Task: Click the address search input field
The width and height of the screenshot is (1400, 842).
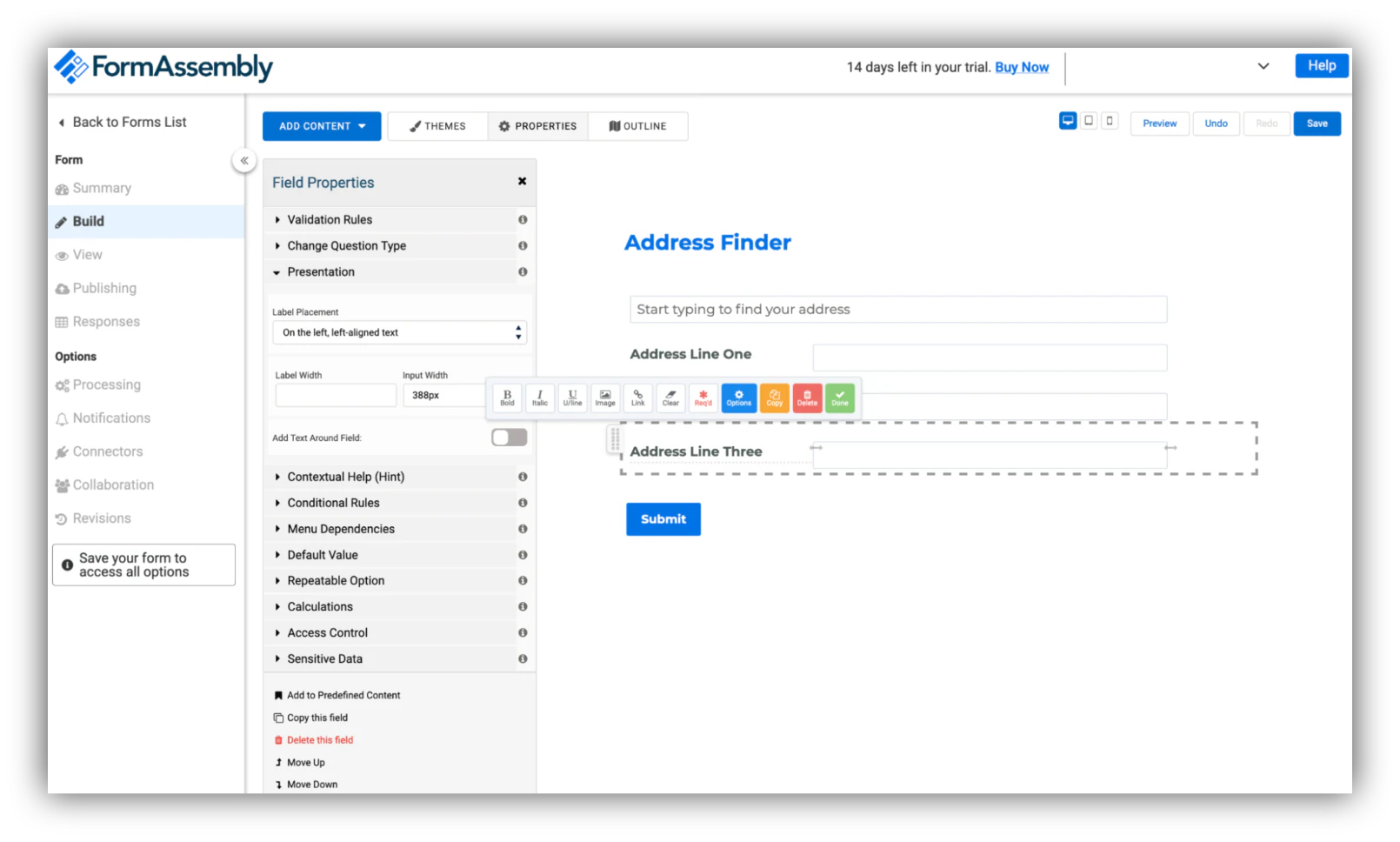Action: click(x=898, y=309)
